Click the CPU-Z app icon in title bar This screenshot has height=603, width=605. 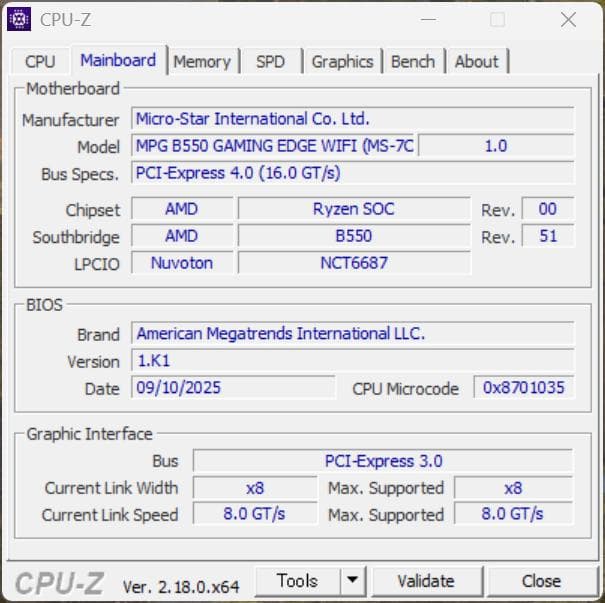click(x=19, y=19)
